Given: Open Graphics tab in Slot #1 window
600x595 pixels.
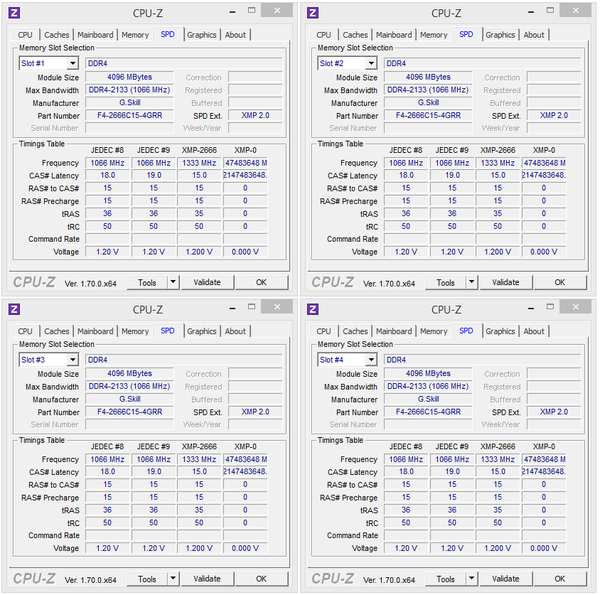Looking at the screenshot, I should pos(202,35).
